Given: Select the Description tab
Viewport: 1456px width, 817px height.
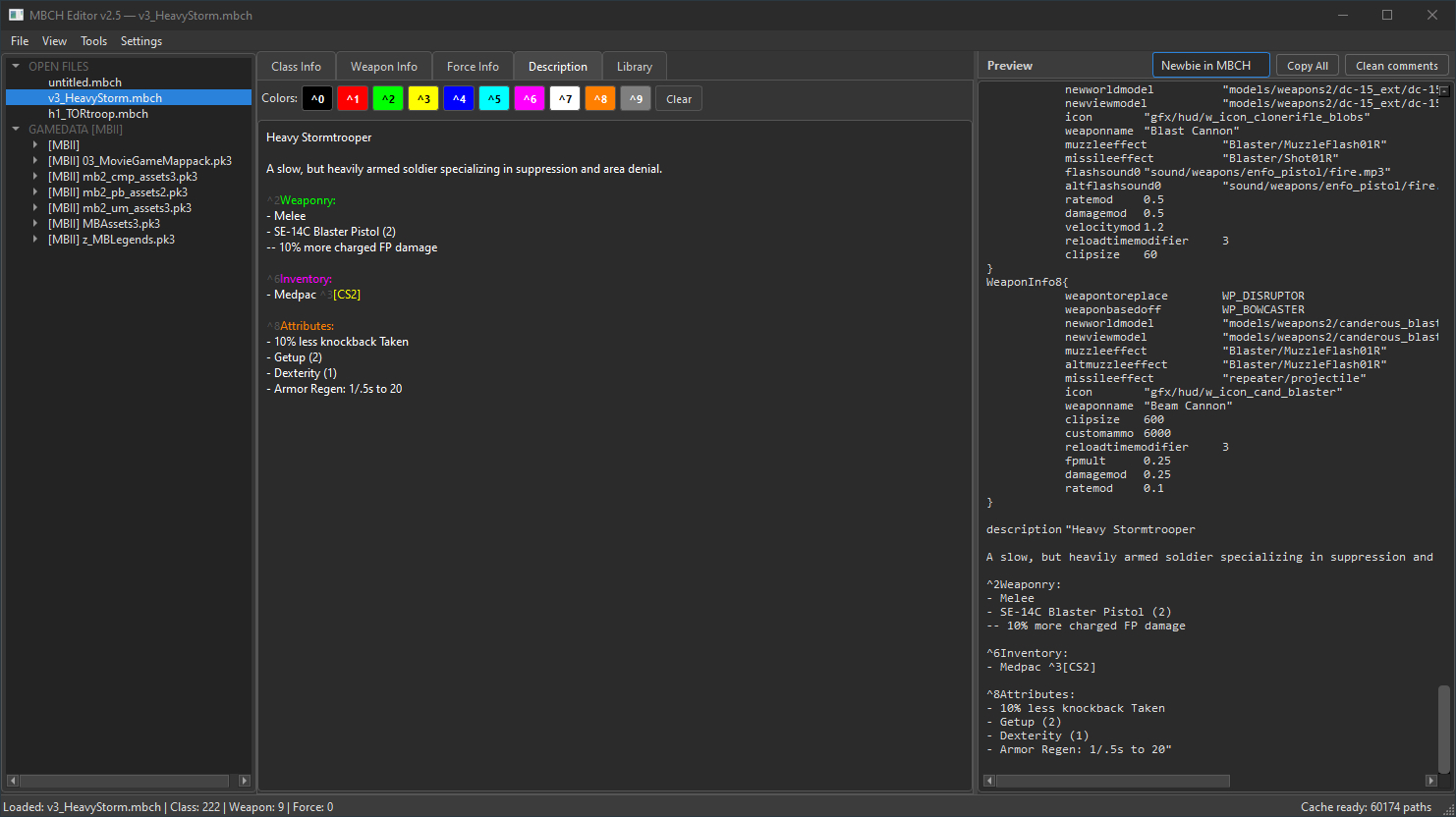Looking at the screenshot, I should click(558, 67).
